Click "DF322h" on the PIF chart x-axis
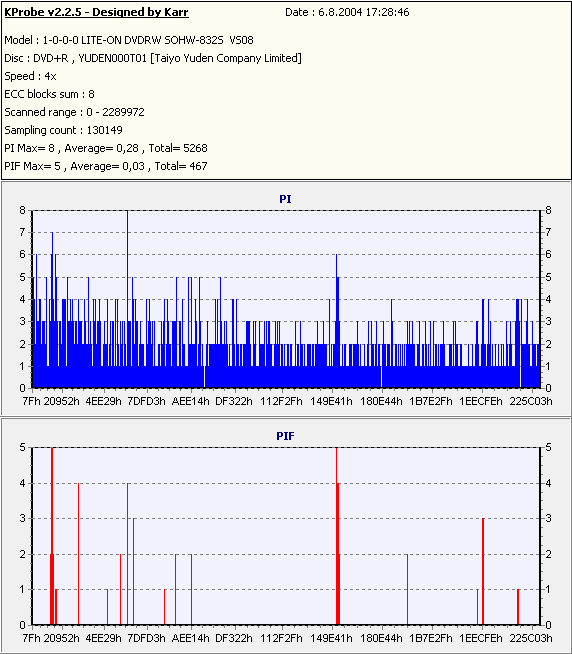The image size is (572, 654). [x=234, y=638]
